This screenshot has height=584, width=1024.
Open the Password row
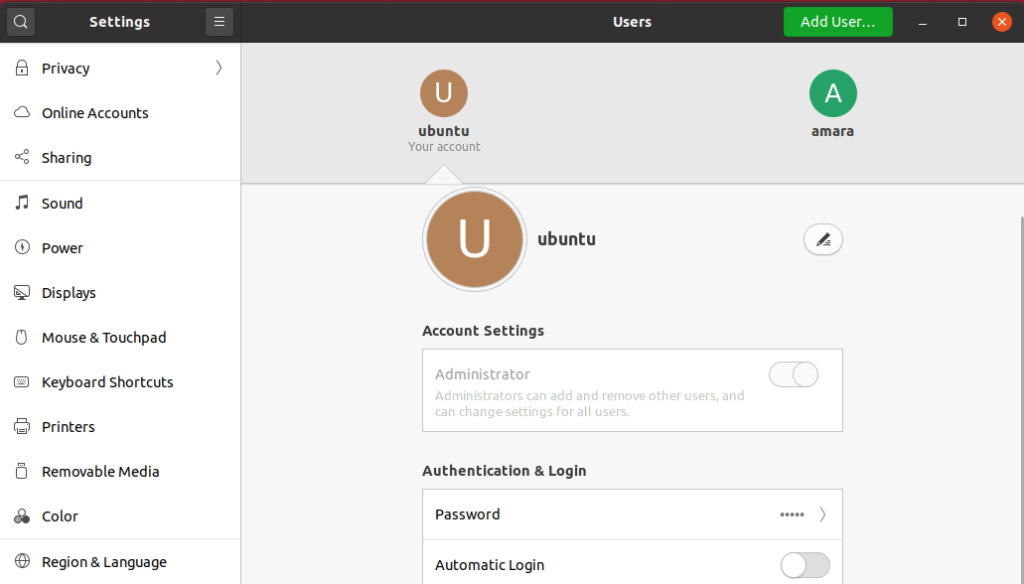point(632,515)
